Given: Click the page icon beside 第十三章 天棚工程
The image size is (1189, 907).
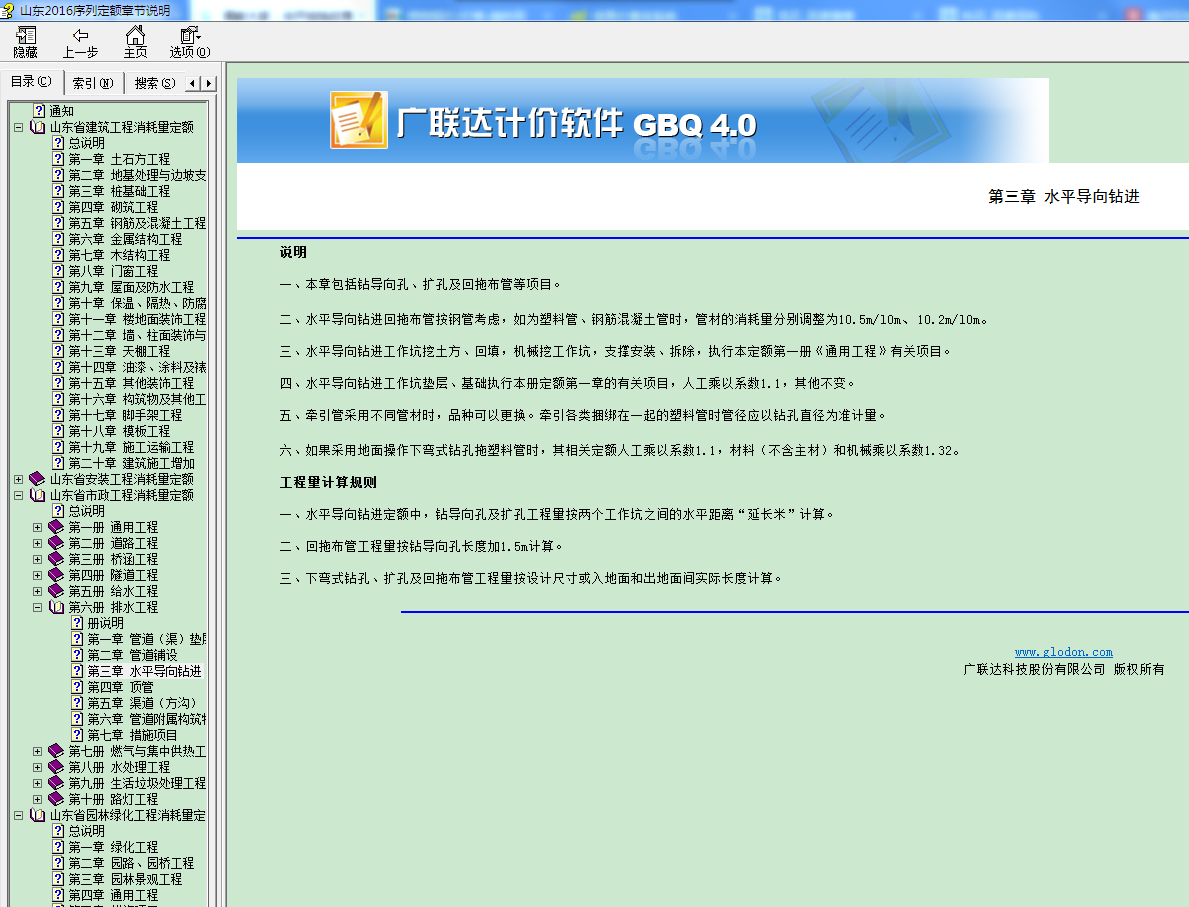Looking at the screenshot, I should pyautogui.click(x=58, y=351).
